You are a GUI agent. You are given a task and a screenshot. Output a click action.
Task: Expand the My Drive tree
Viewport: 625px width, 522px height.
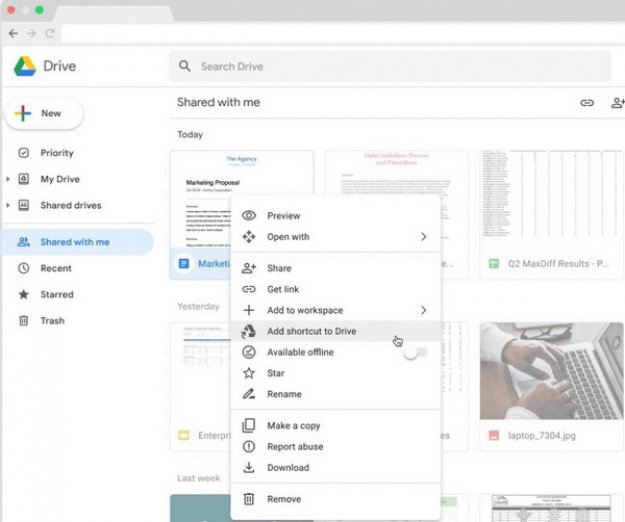[9, 180]
